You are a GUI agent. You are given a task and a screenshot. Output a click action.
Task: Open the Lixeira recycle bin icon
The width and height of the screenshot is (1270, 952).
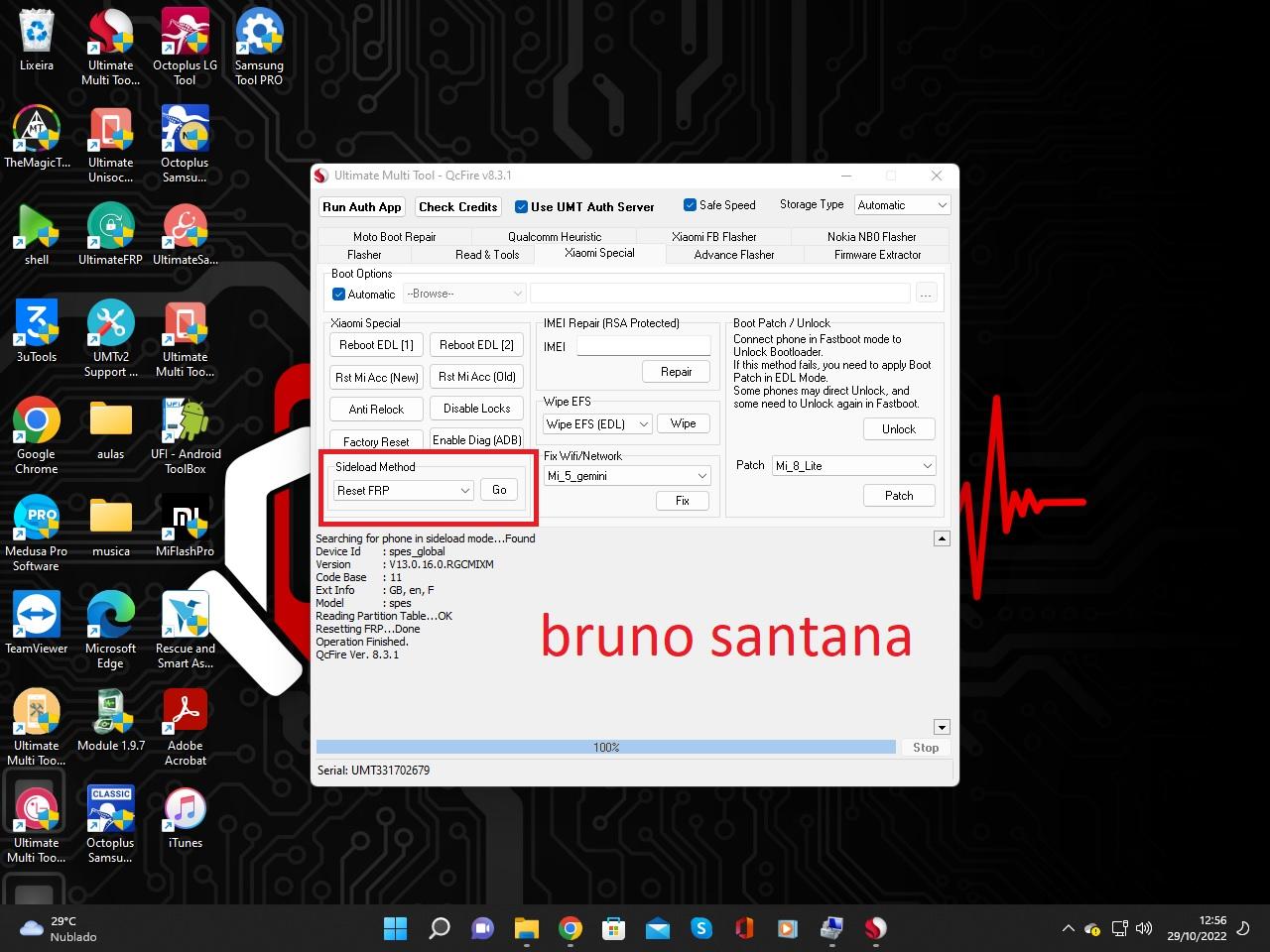pos(37,40)
